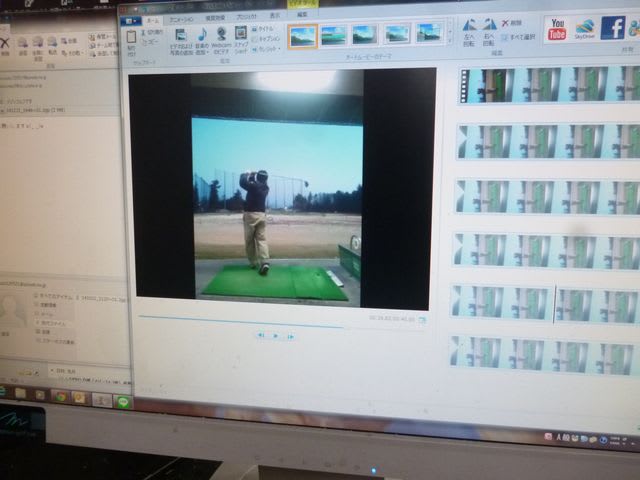Click the Delete X icon in mail window
The width and height of the screenshot is (640, 480).
pos(5,45)
